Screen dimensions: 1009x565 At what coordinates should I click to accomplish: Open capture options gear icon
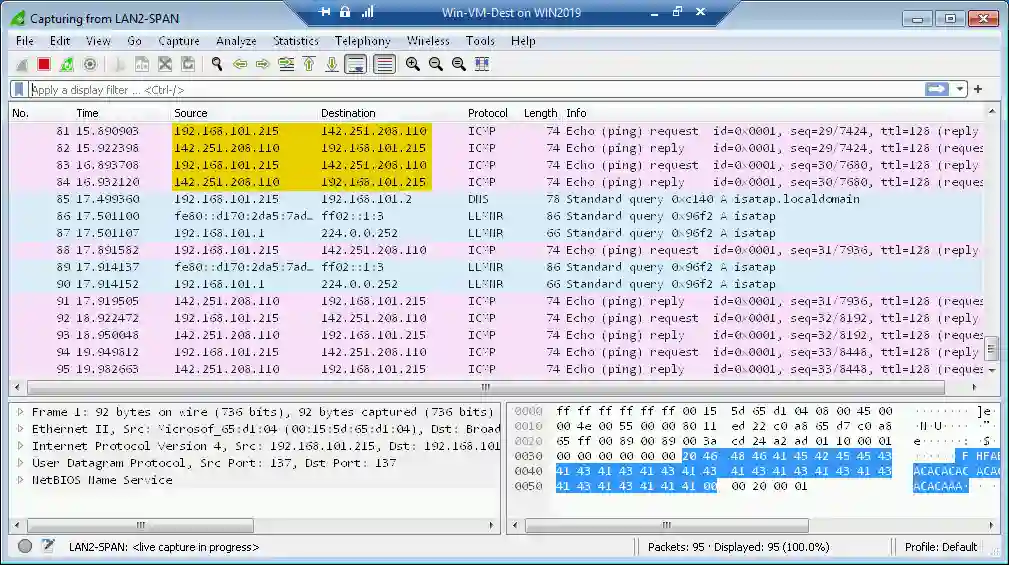90,64
